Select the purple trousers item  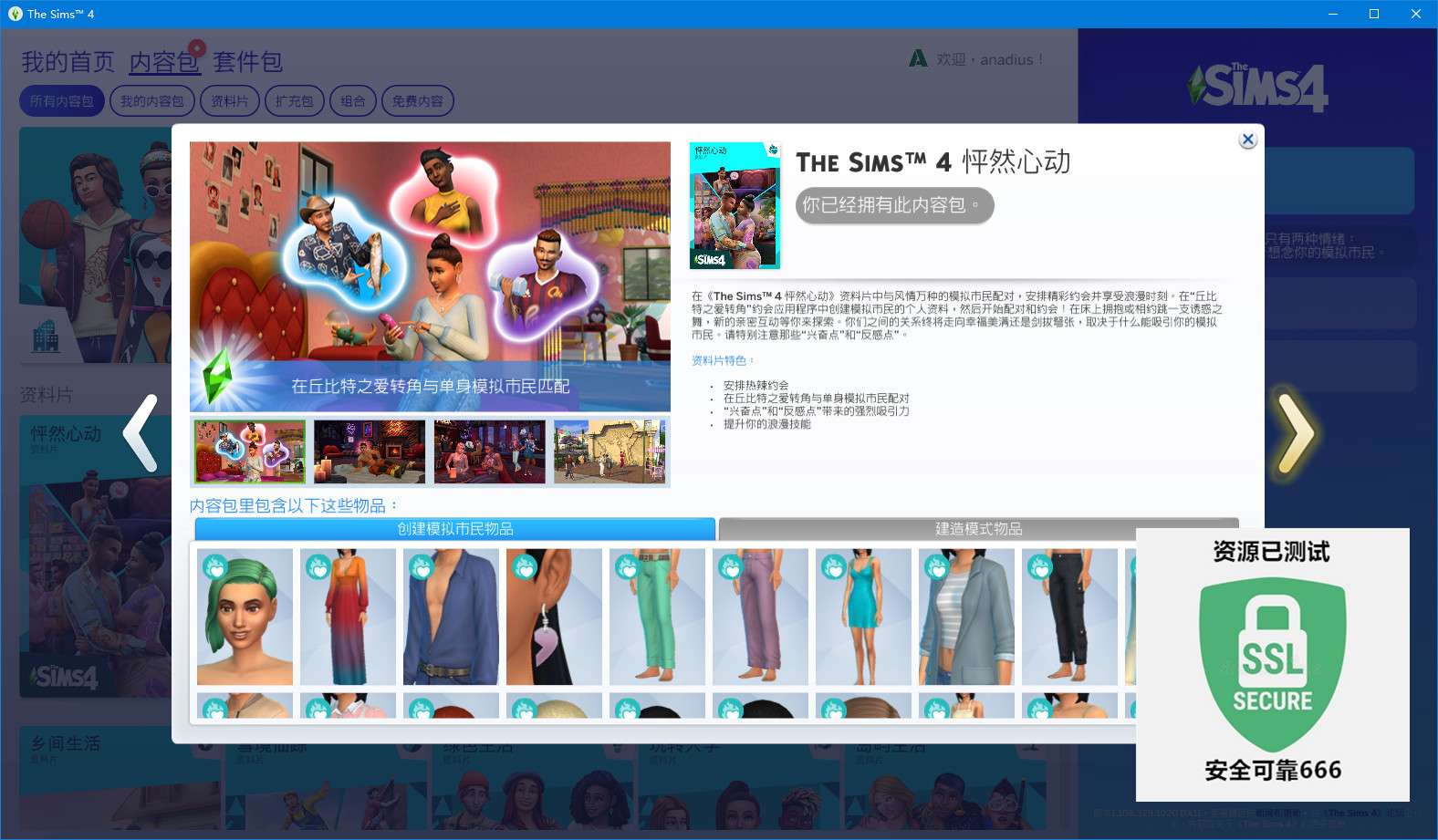click(760, 617)
